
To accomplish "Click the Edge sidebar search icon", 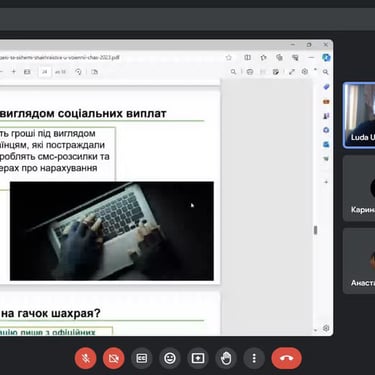I will (326, 72).
